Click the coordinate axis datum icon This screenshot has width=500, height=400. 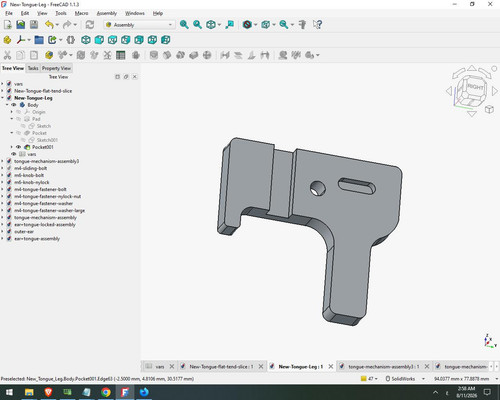pos(21,40)
